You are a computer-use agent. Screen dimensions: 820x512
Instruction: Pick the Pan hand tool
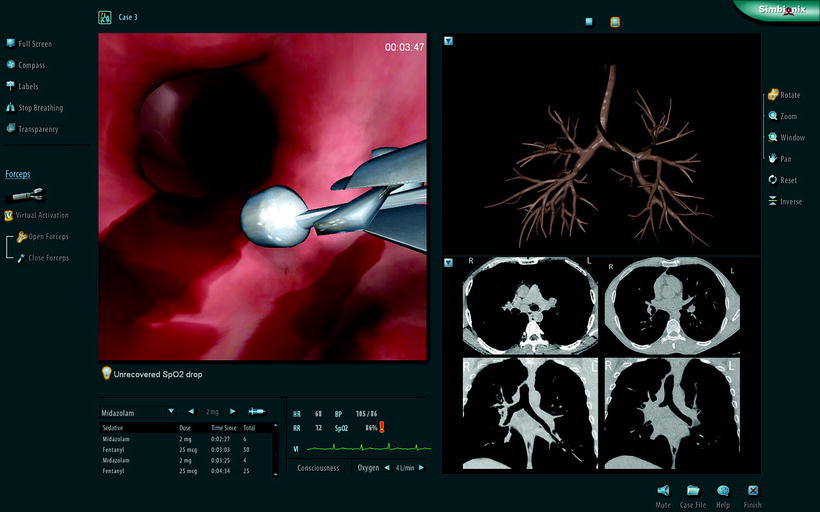click(773, 158)
